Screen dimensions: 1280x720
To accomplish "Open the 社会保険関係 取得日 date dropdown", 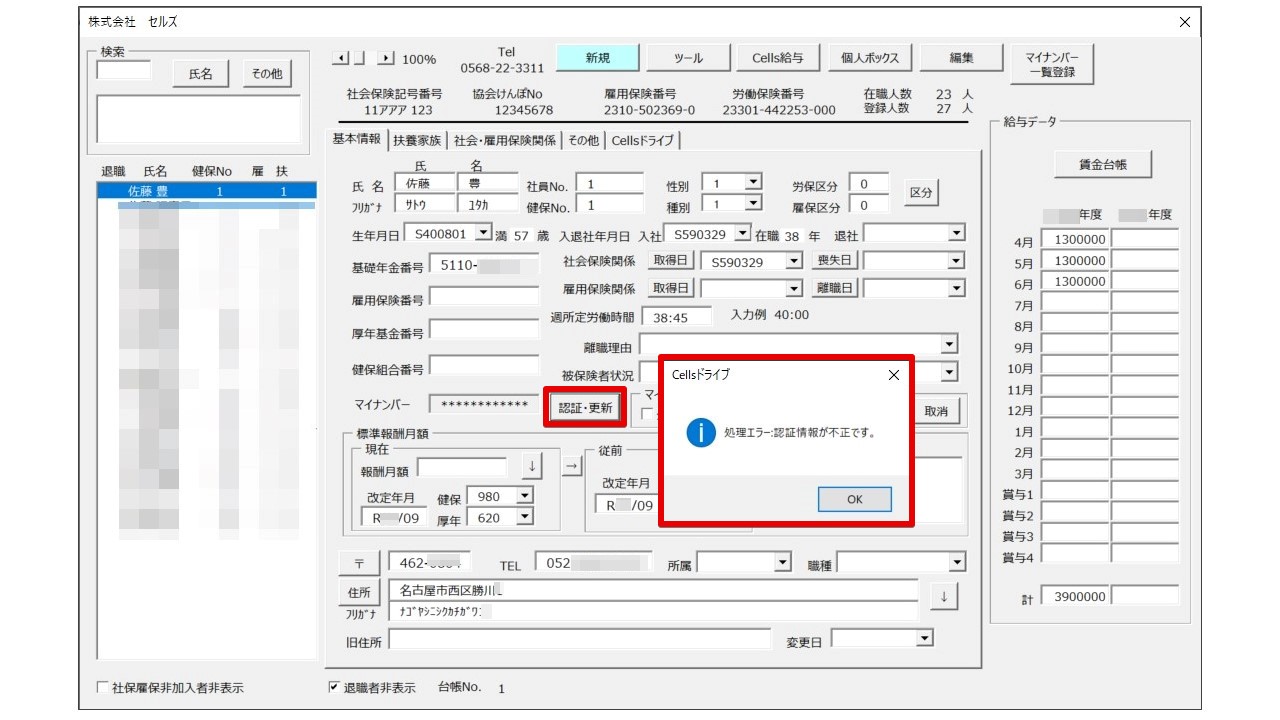I will pyautogui.click(x=794, y=260).
